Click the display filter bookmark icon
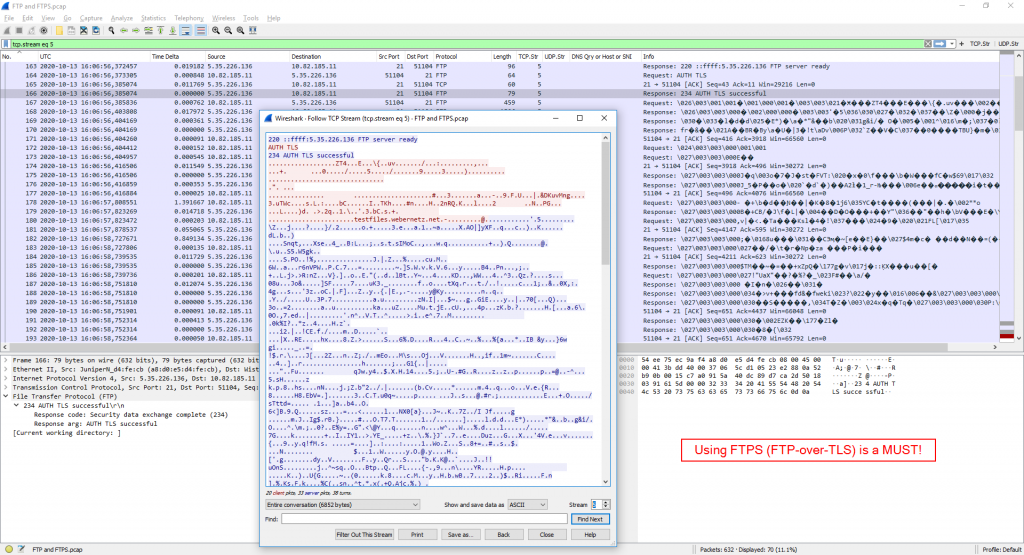 [x=5, y=45]
